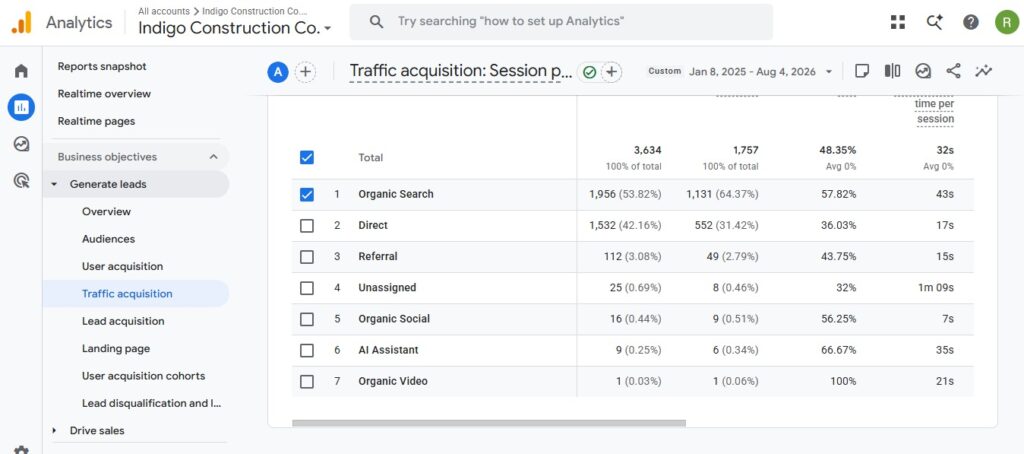Click the green report status check icon

[589, 72]
